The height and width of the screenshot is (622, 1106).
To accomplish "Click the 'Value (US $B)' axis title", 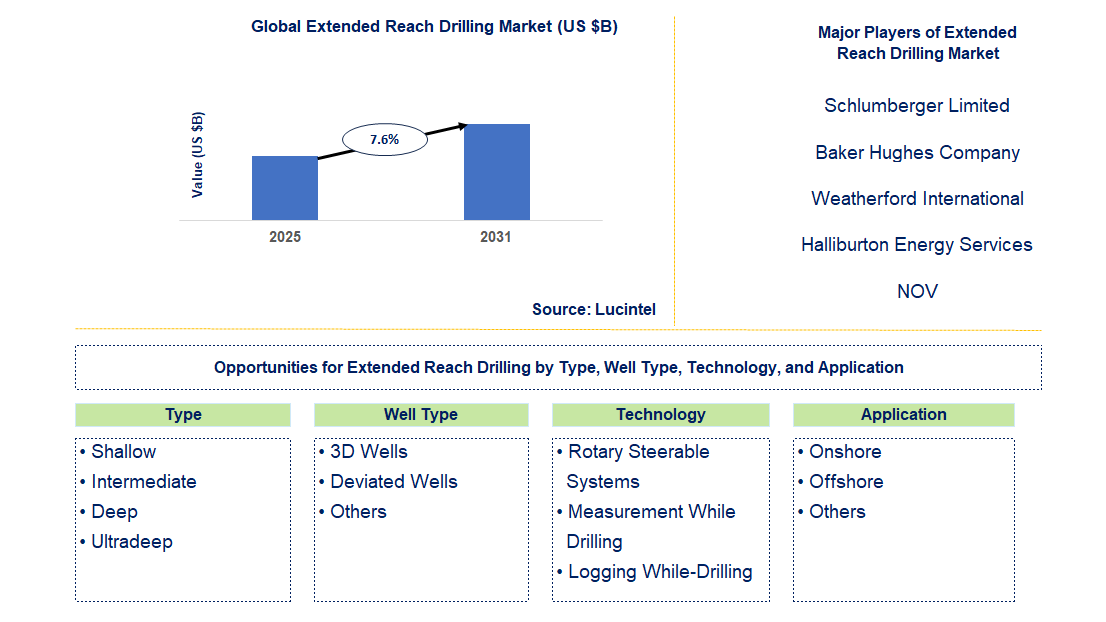I will (198, 154).
